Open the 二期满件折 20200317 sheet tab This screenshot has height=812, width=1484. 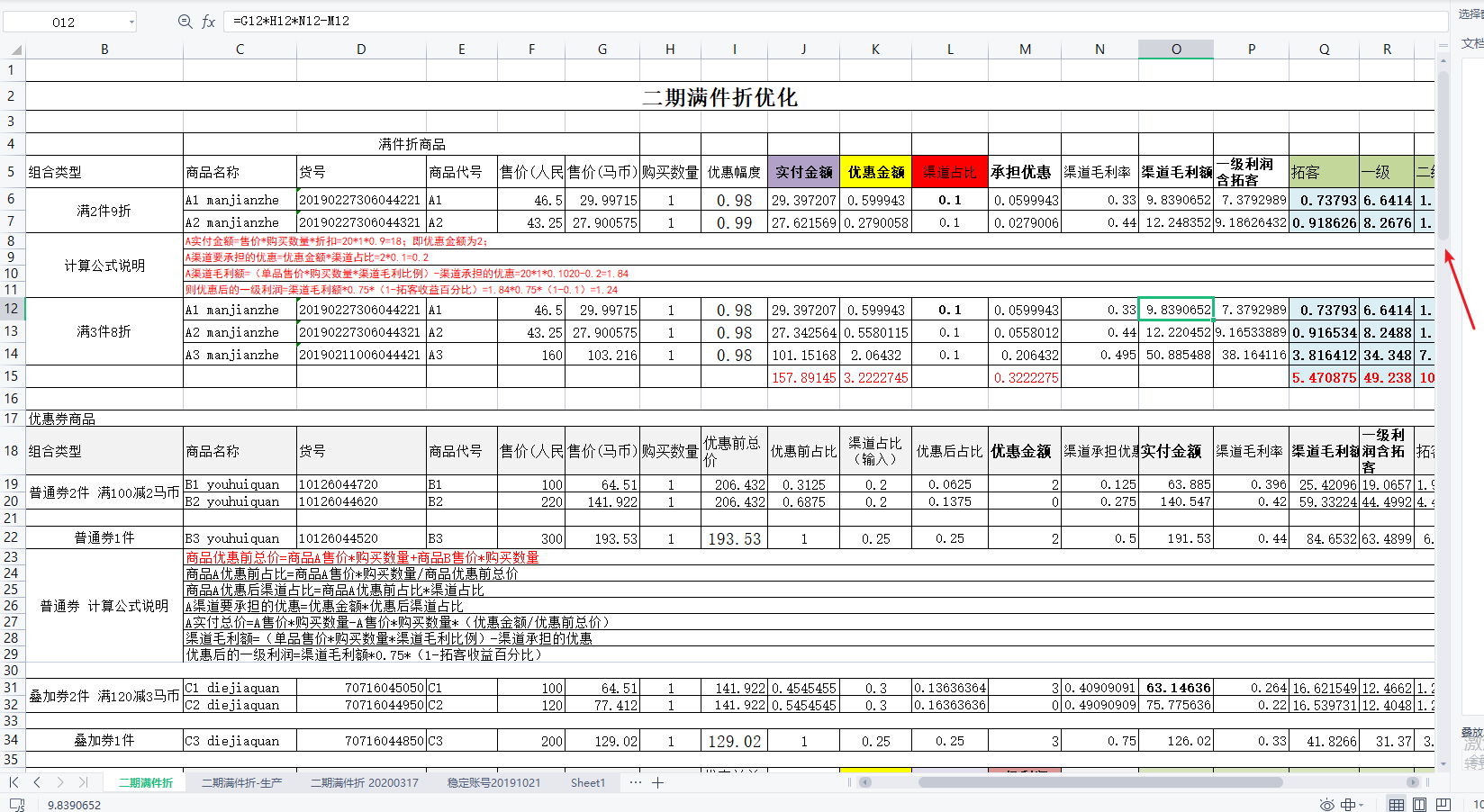point(365,782)
